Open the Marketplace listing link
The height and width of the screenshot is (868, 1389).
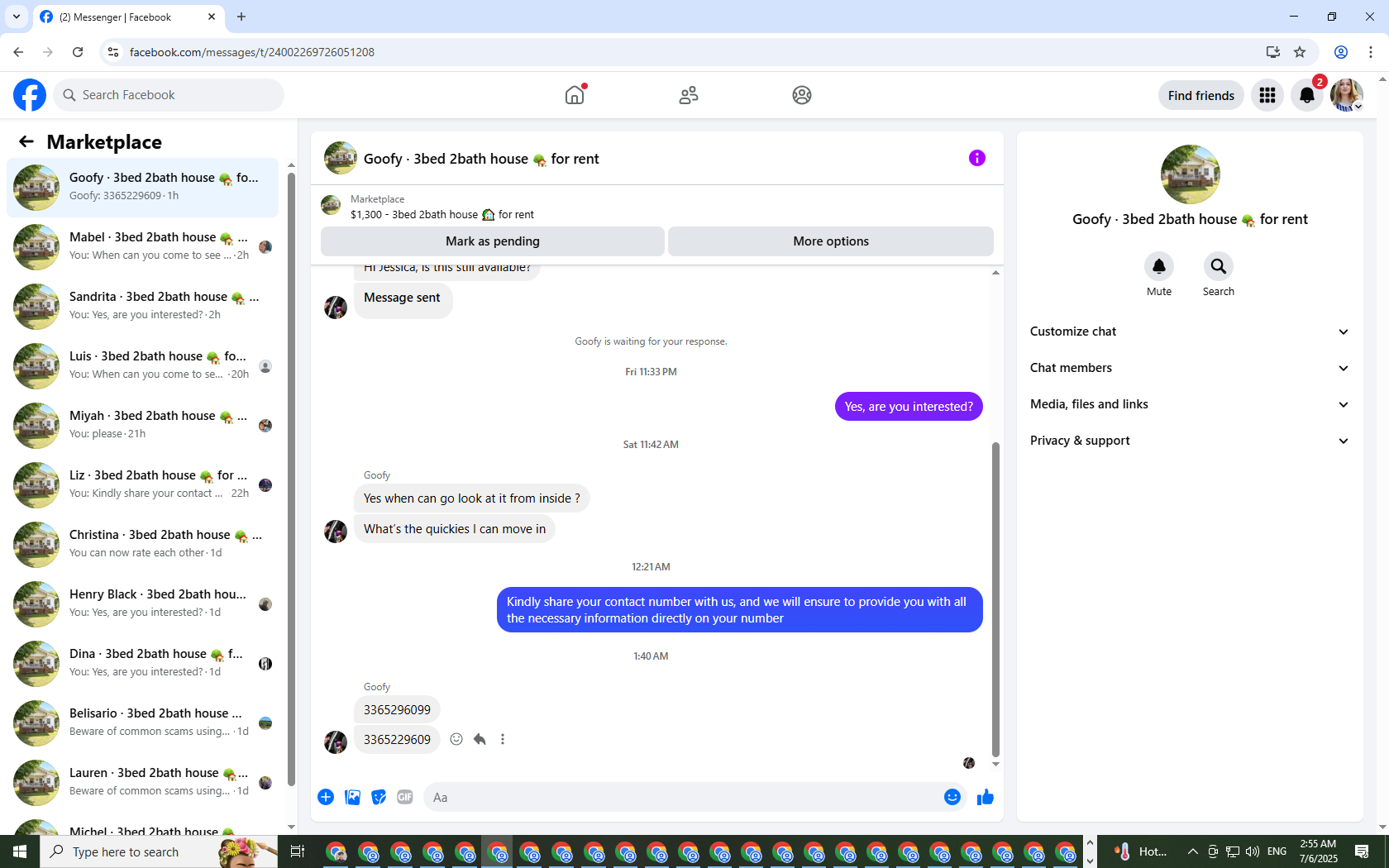[442, 214]
